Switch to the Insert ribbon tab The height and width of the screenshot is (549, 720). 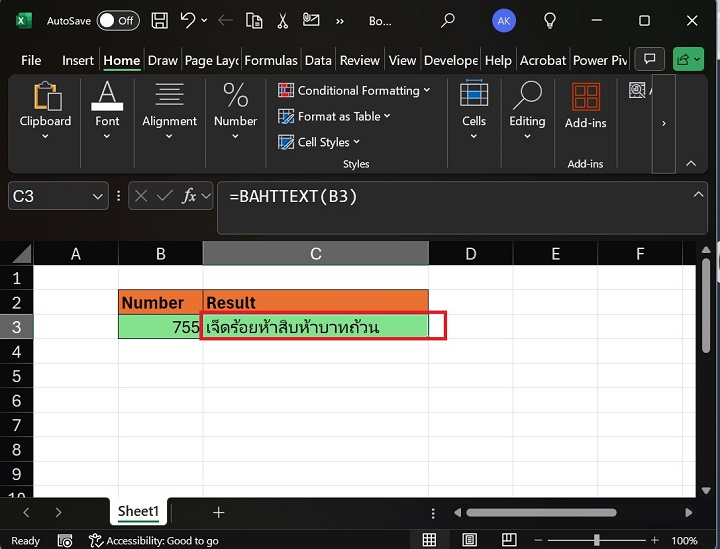click(78, 60)
